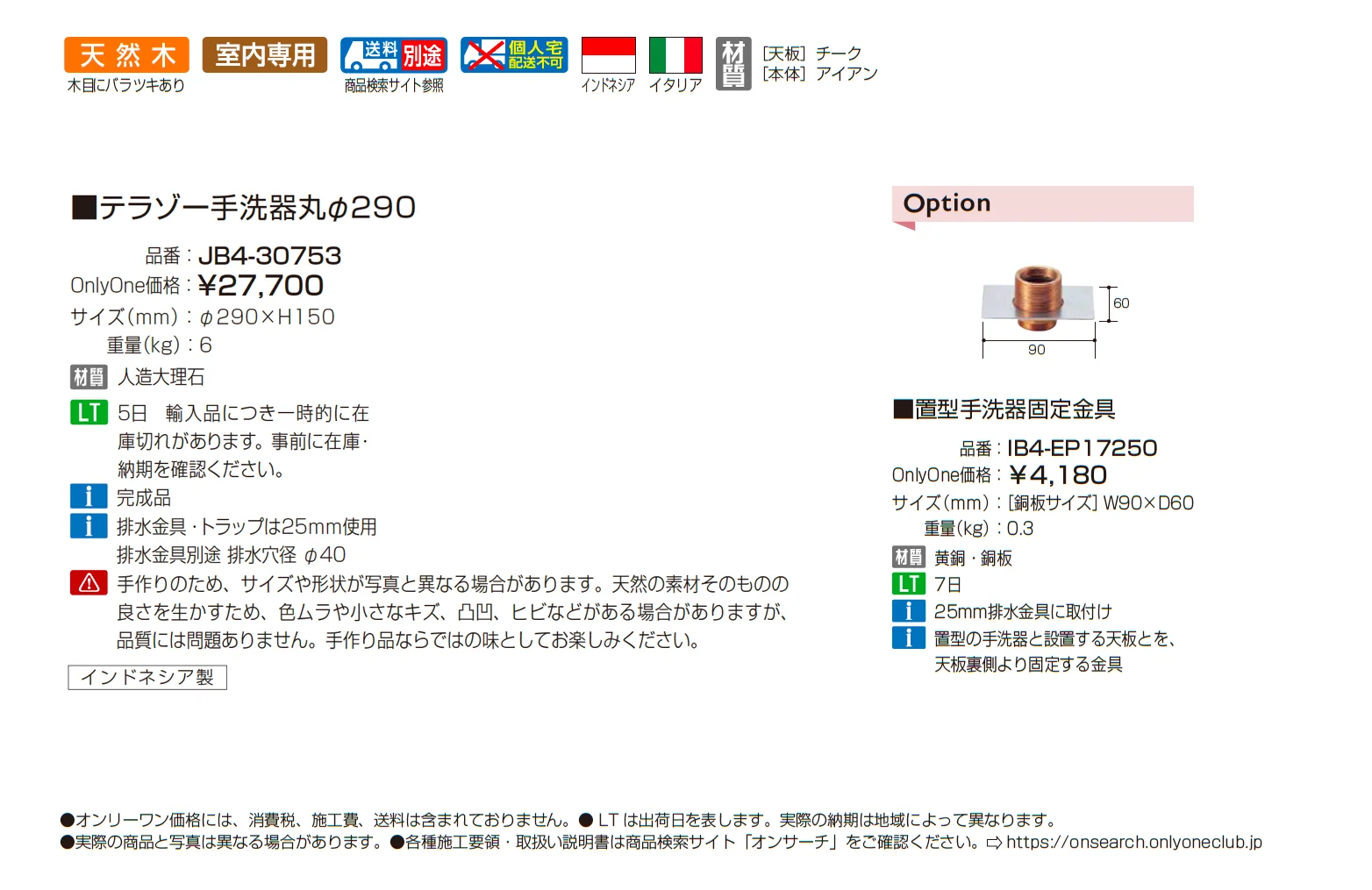Click the green LT icon beside 7日

(909, 584)
